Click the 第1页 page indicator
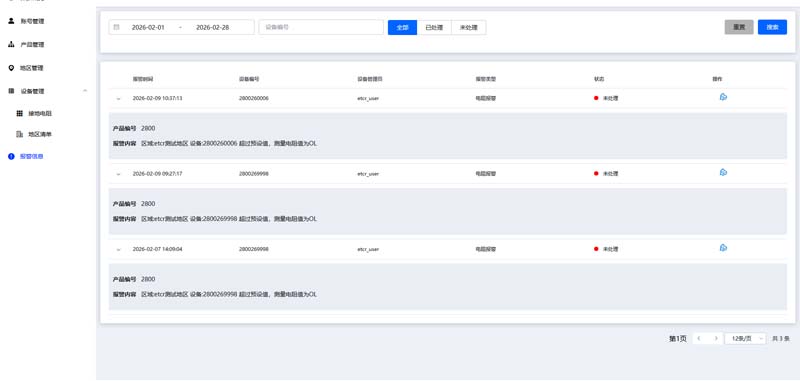Image resolution: width=800 pixels, height=381 pixels. (678, 338)
